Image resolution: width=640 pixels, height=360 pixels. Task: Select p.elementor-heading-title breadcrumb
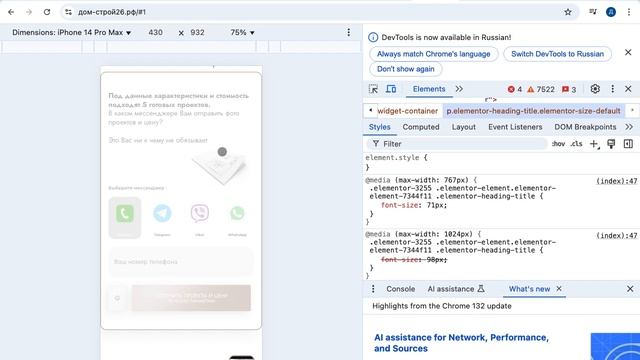[533, 111]
